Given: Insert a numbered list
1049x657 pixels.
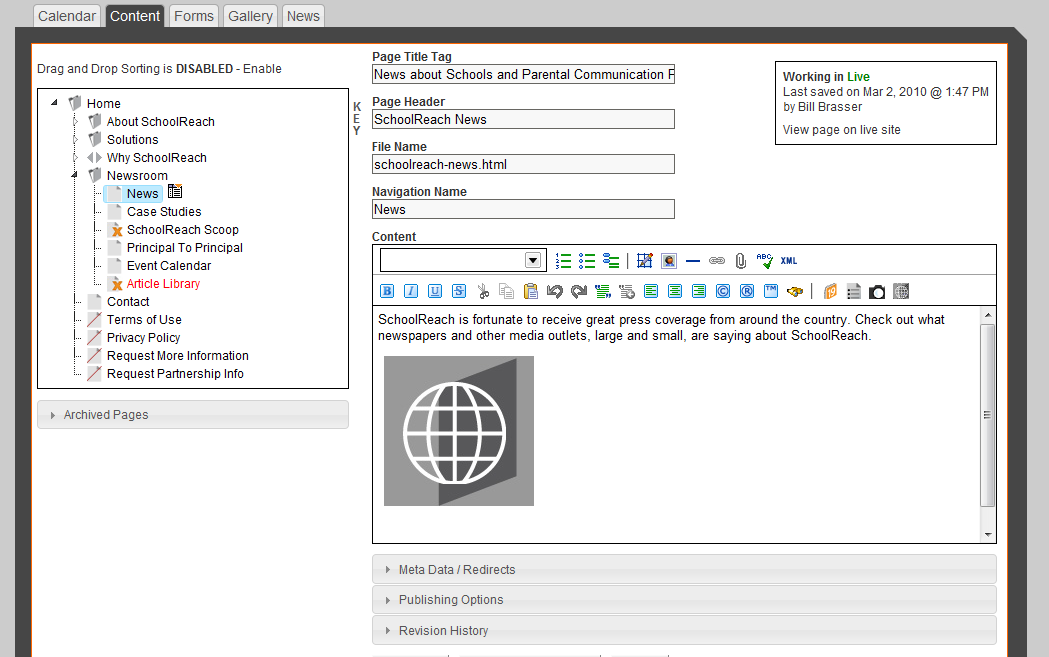Looking at the screenshot, I should pos(563,261).
